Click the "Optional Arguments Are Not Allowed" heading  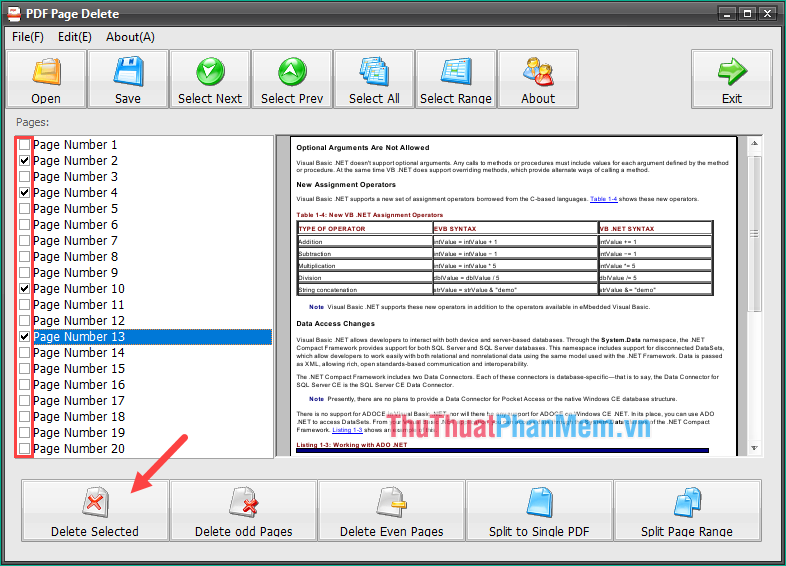[363, 148]
